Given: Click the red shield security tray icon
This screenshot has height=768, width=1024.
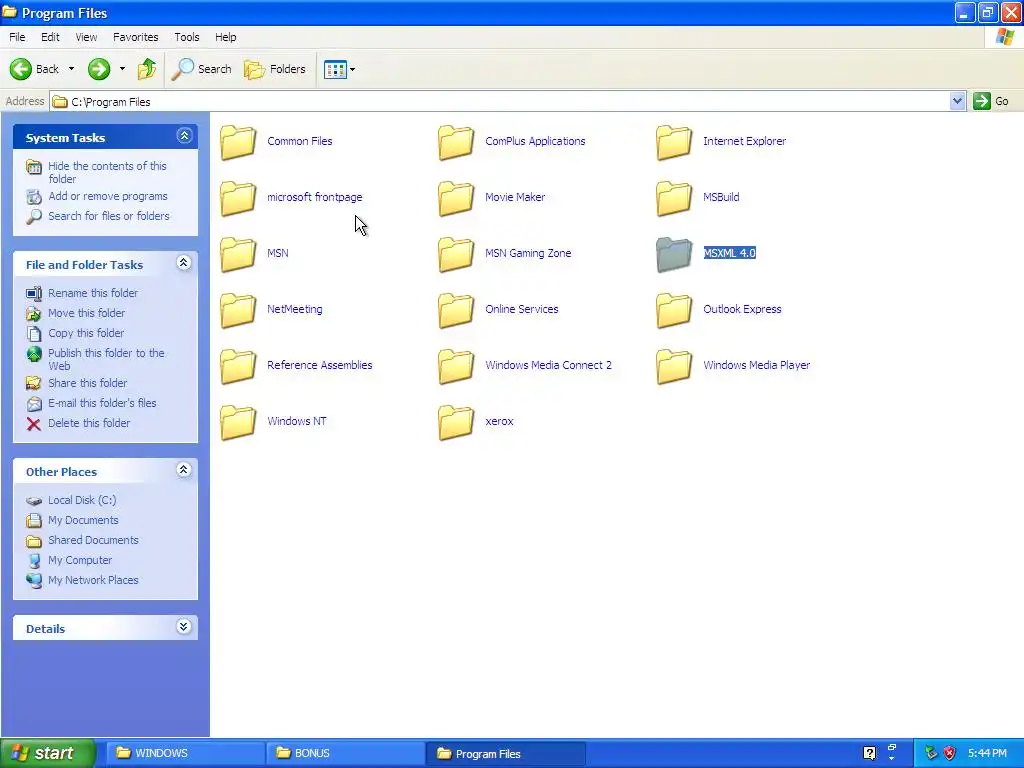Looking at the screenshot, I should (950, 753).
